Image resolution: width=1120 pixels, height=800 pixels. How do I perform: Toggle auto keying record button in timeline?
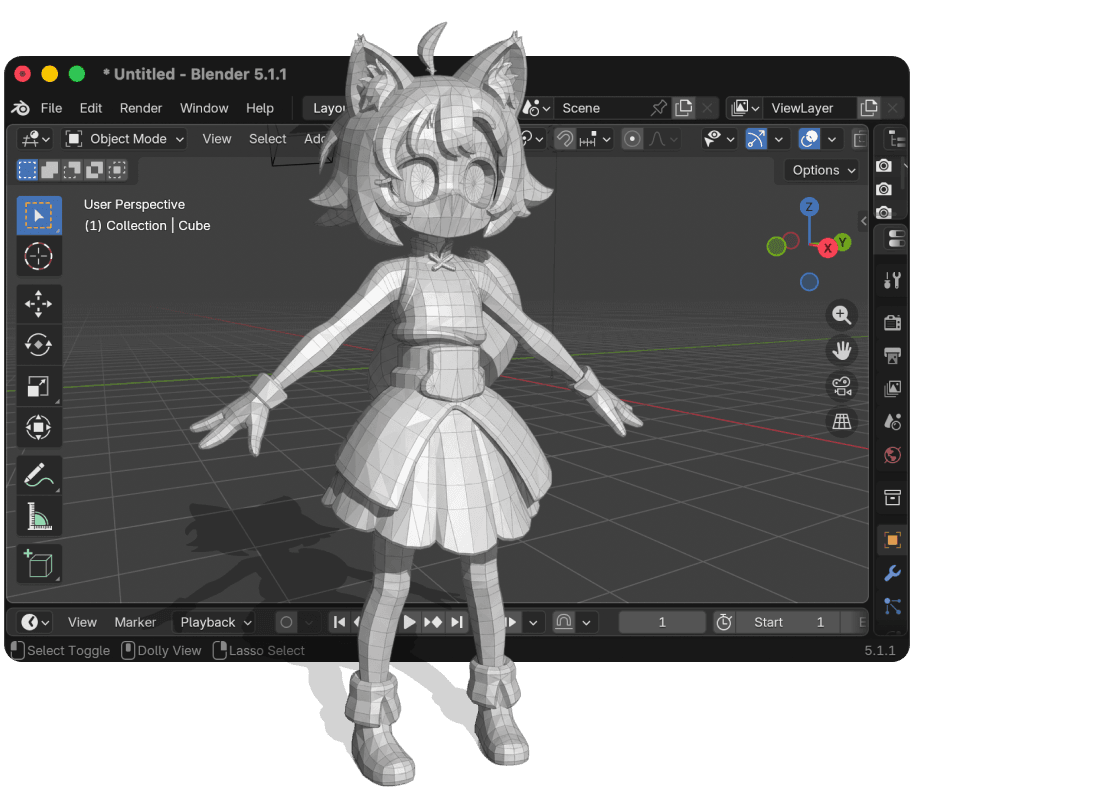(286, 622)
